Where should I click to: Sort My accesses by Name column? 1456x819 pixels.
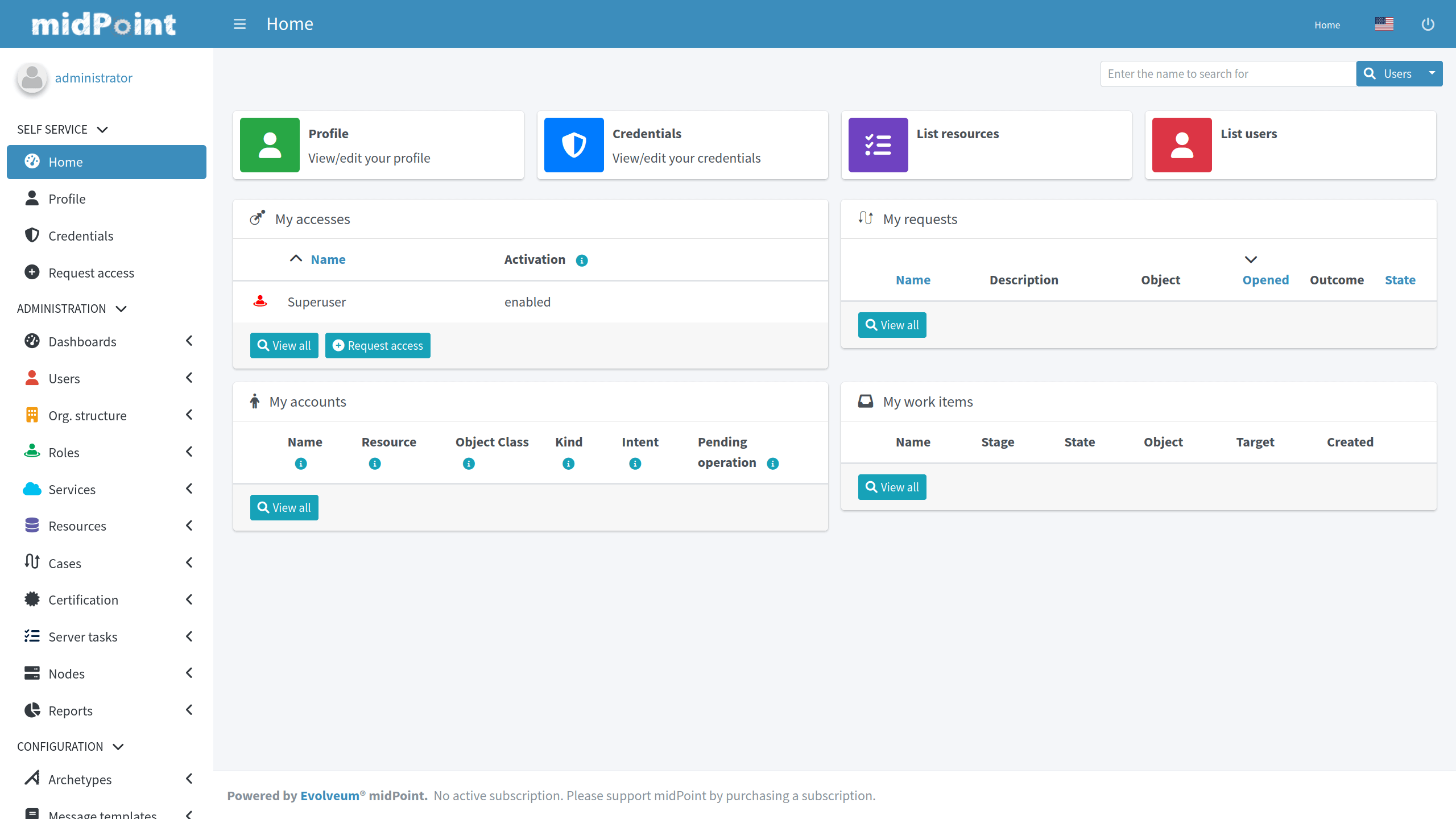click(x=328, y=259)
